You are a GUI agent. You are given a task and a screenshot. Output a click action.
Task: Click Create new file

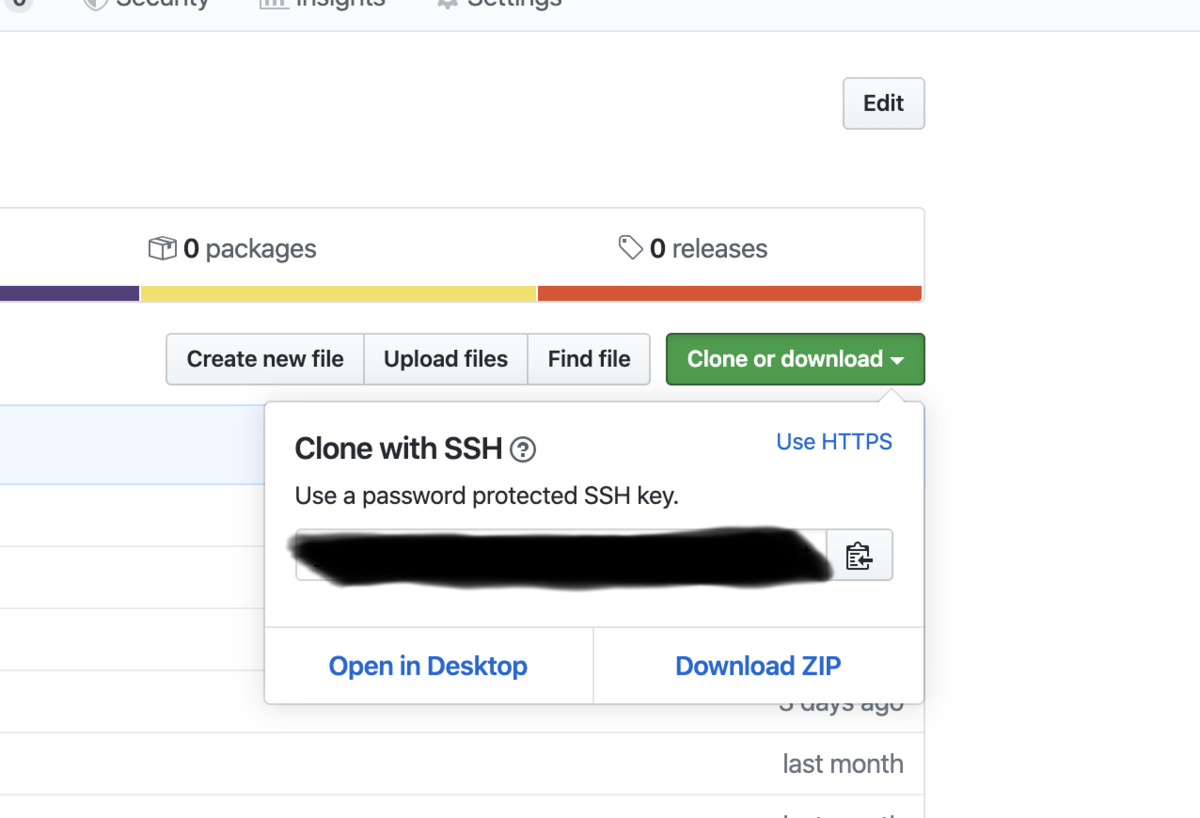265,359
